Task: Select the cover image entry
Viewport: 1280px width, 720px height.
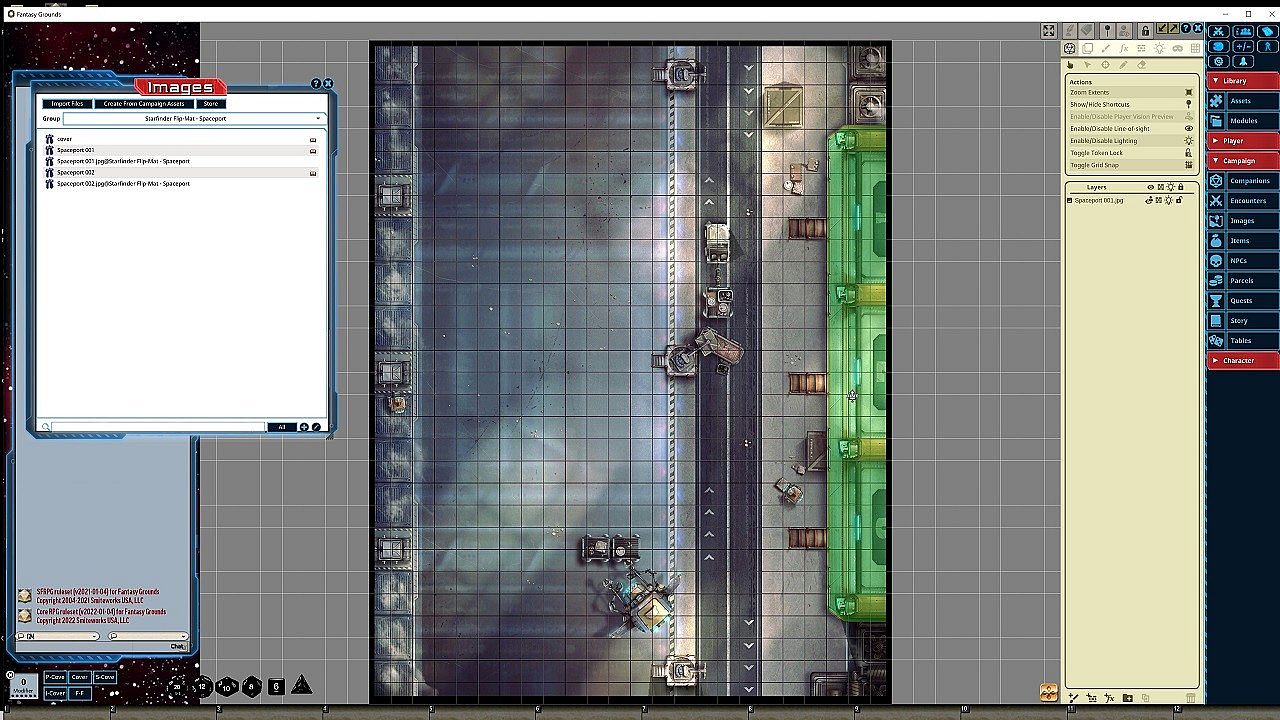Action: [181, 139]
